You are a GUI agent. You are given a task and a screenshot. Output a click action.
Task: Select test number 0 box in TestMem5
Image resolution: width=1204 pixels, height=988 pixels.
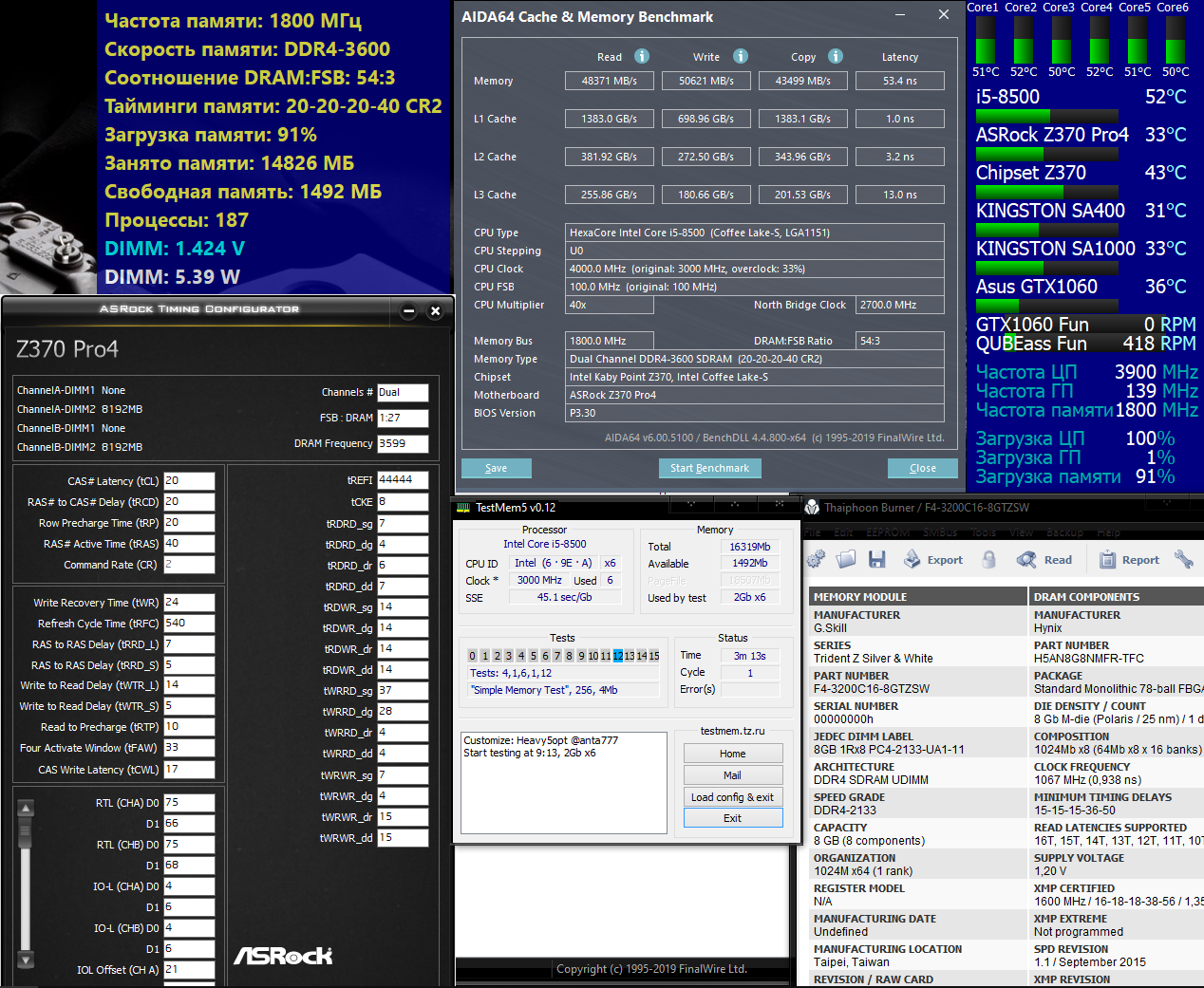473,656
